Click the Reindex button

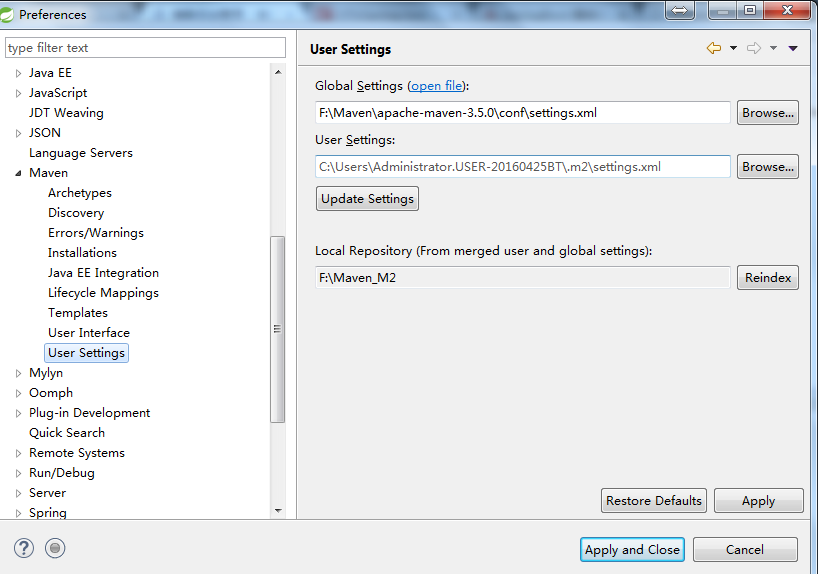pos(768,278)
